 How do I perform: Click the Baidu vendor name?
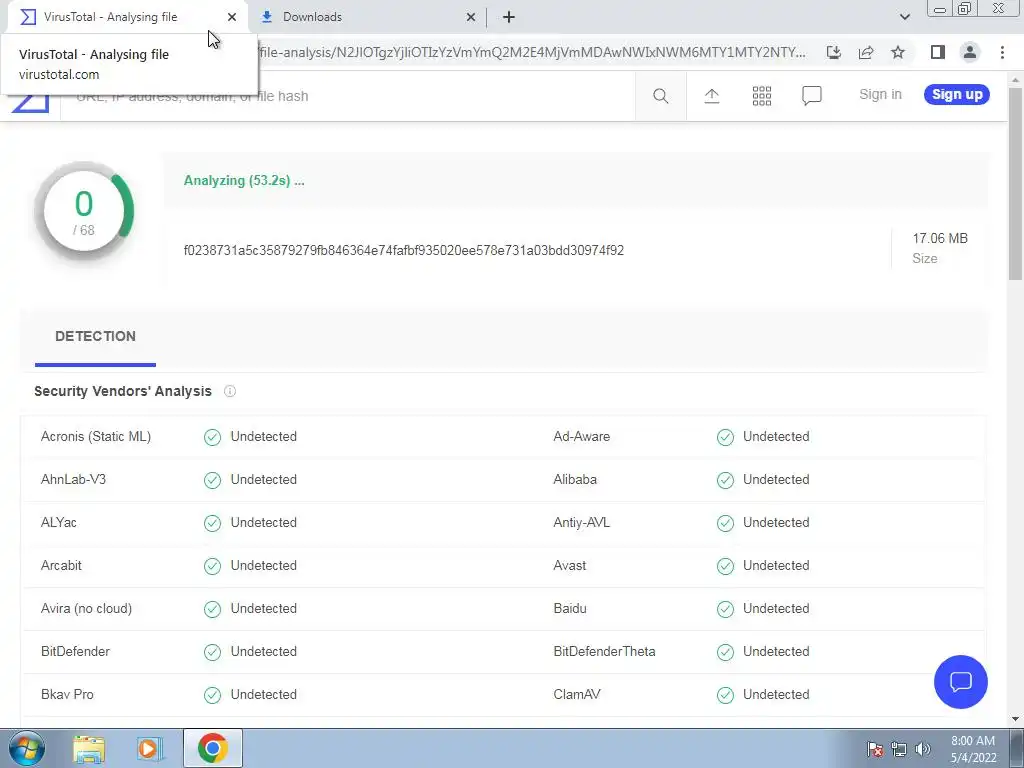[x=569, y=609]
